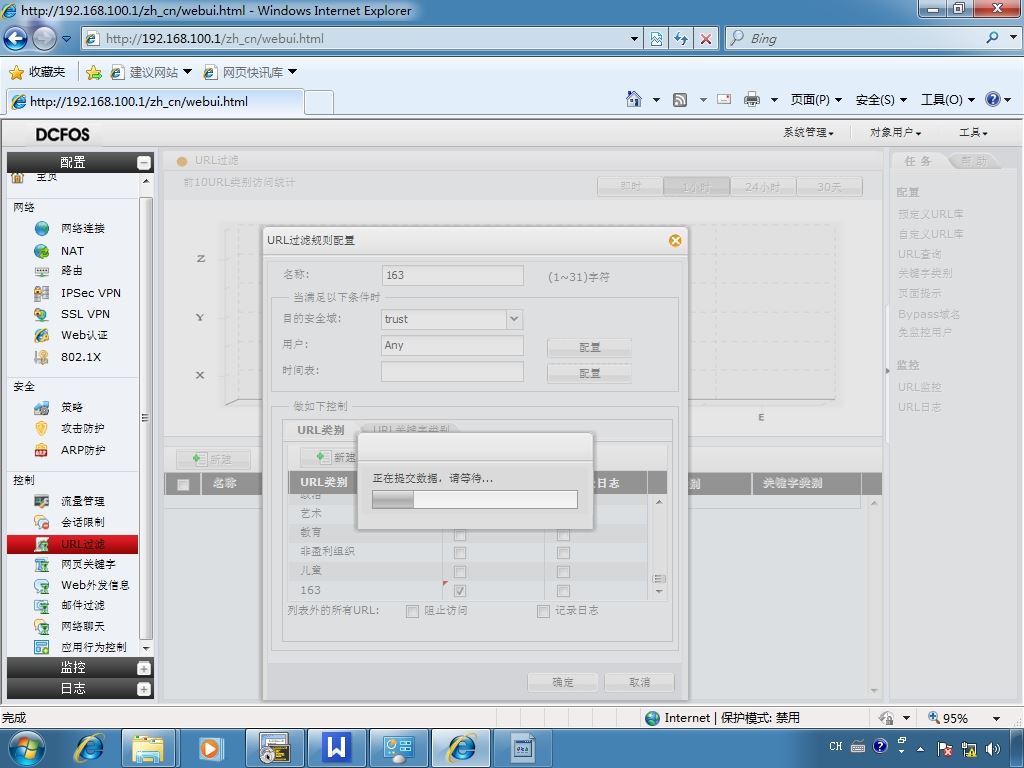
Task: Select the 1小时 time range tab
Action: click(x=696, y=187)
